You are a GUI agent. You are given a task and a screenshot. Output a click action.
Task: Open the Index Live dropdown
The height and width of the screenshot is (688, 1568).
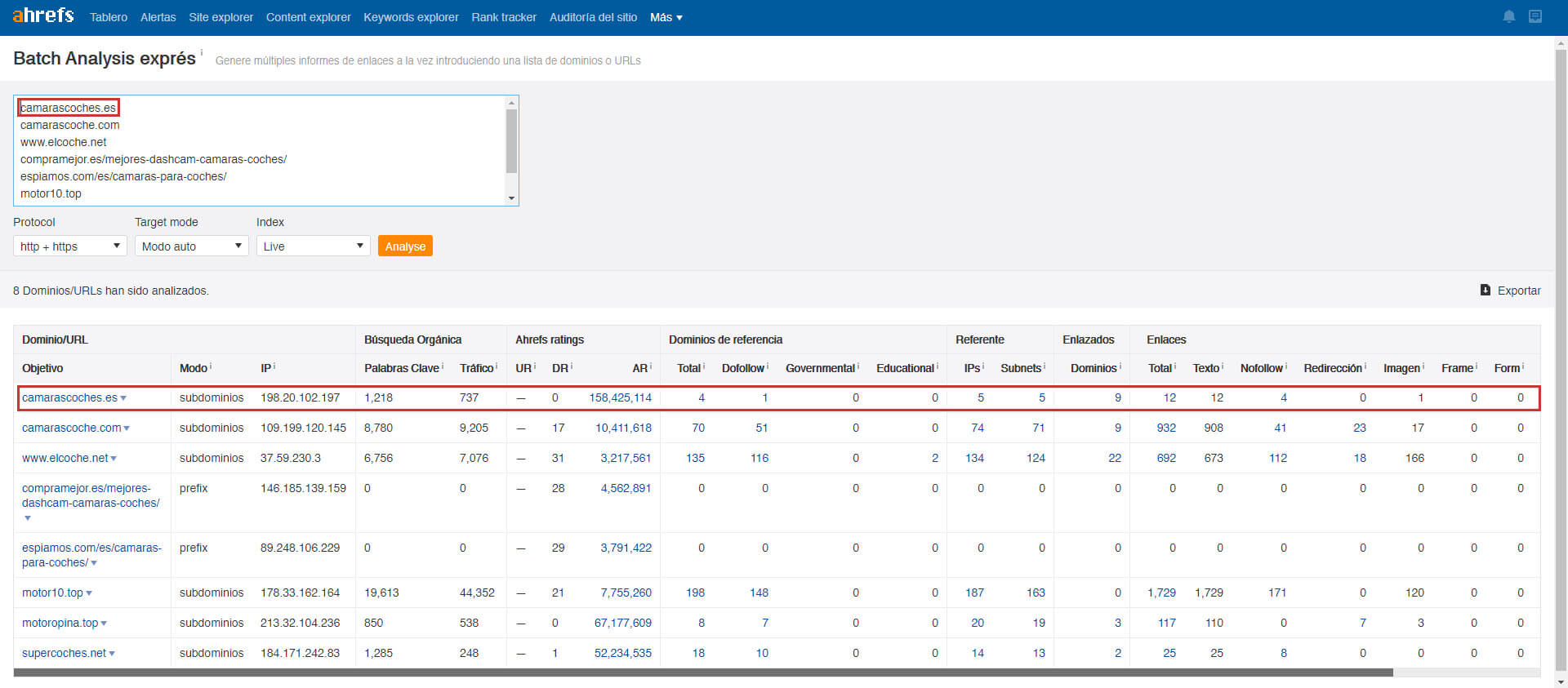(x=314, y=246)
